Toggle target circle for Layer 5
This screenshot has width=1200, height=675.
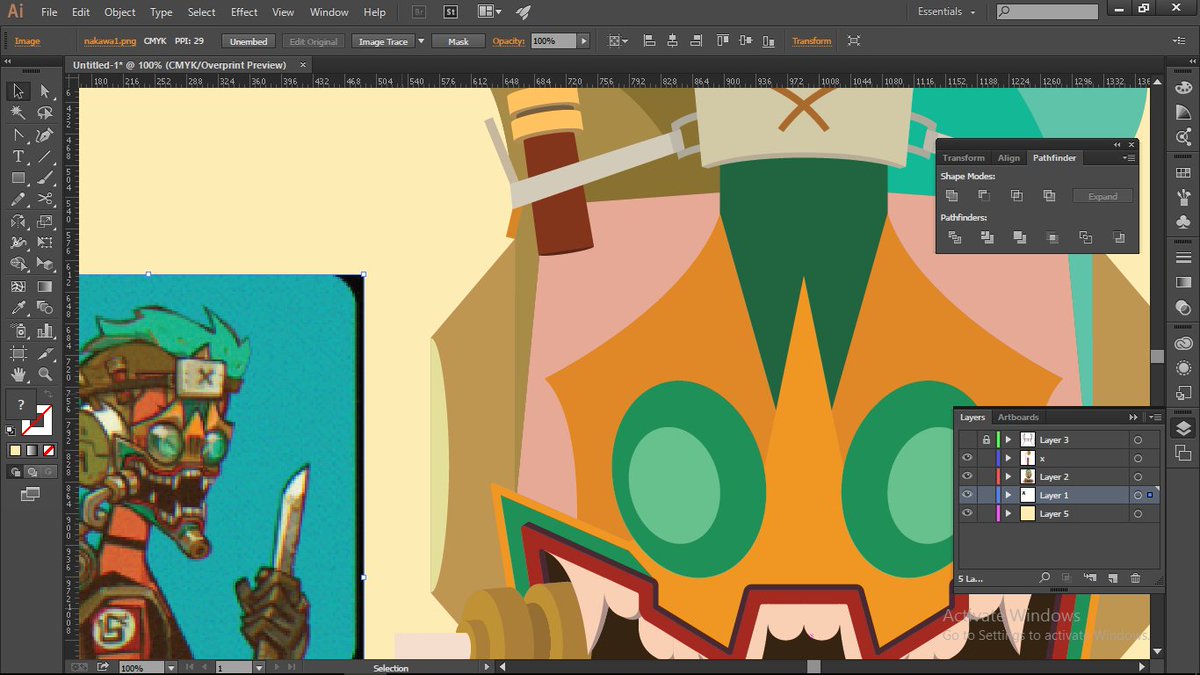coord(1138,514)
